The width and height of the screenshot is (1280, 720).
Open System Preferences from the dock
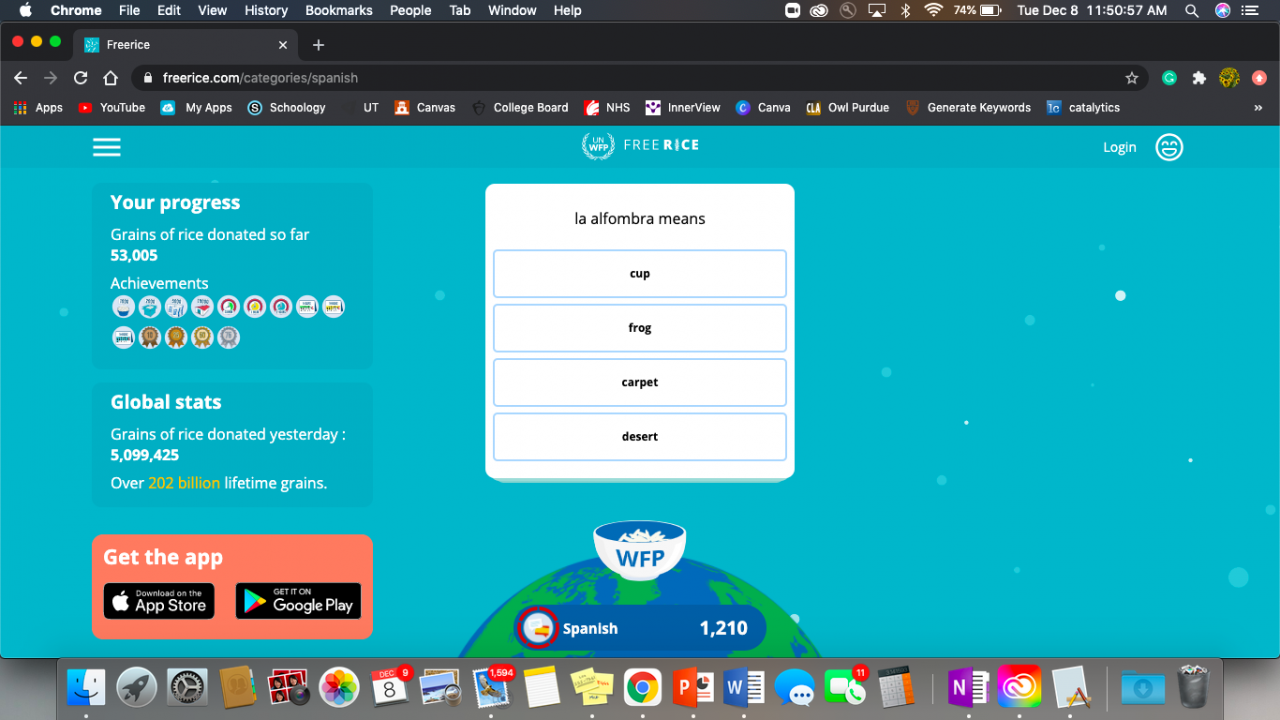click(x=187, y=687)
